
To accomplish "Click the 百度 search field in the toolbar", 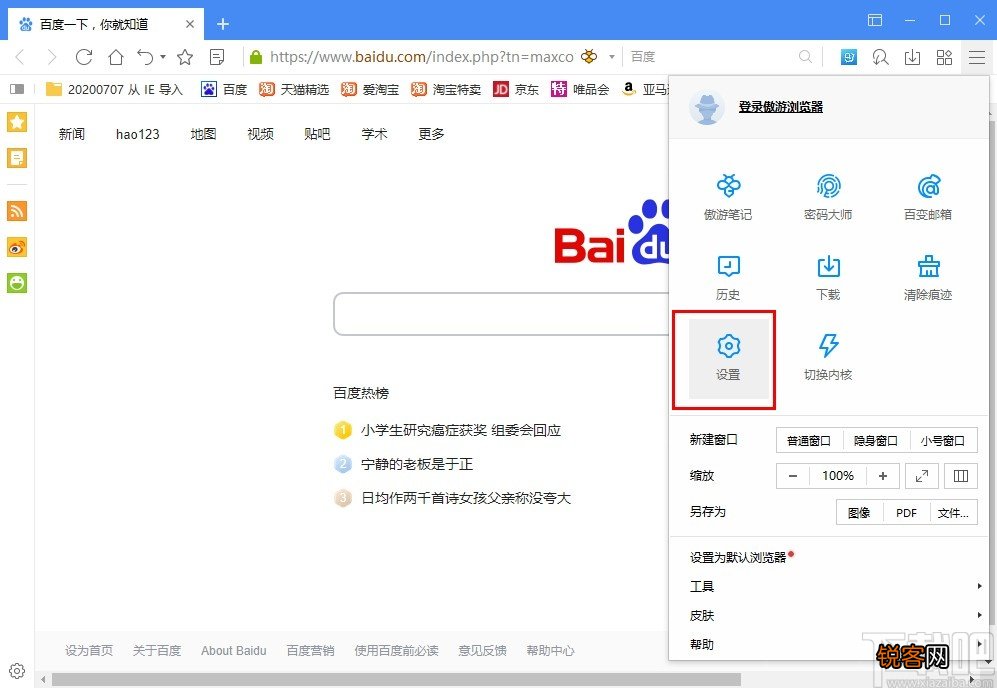I will [x=712, y=57].
